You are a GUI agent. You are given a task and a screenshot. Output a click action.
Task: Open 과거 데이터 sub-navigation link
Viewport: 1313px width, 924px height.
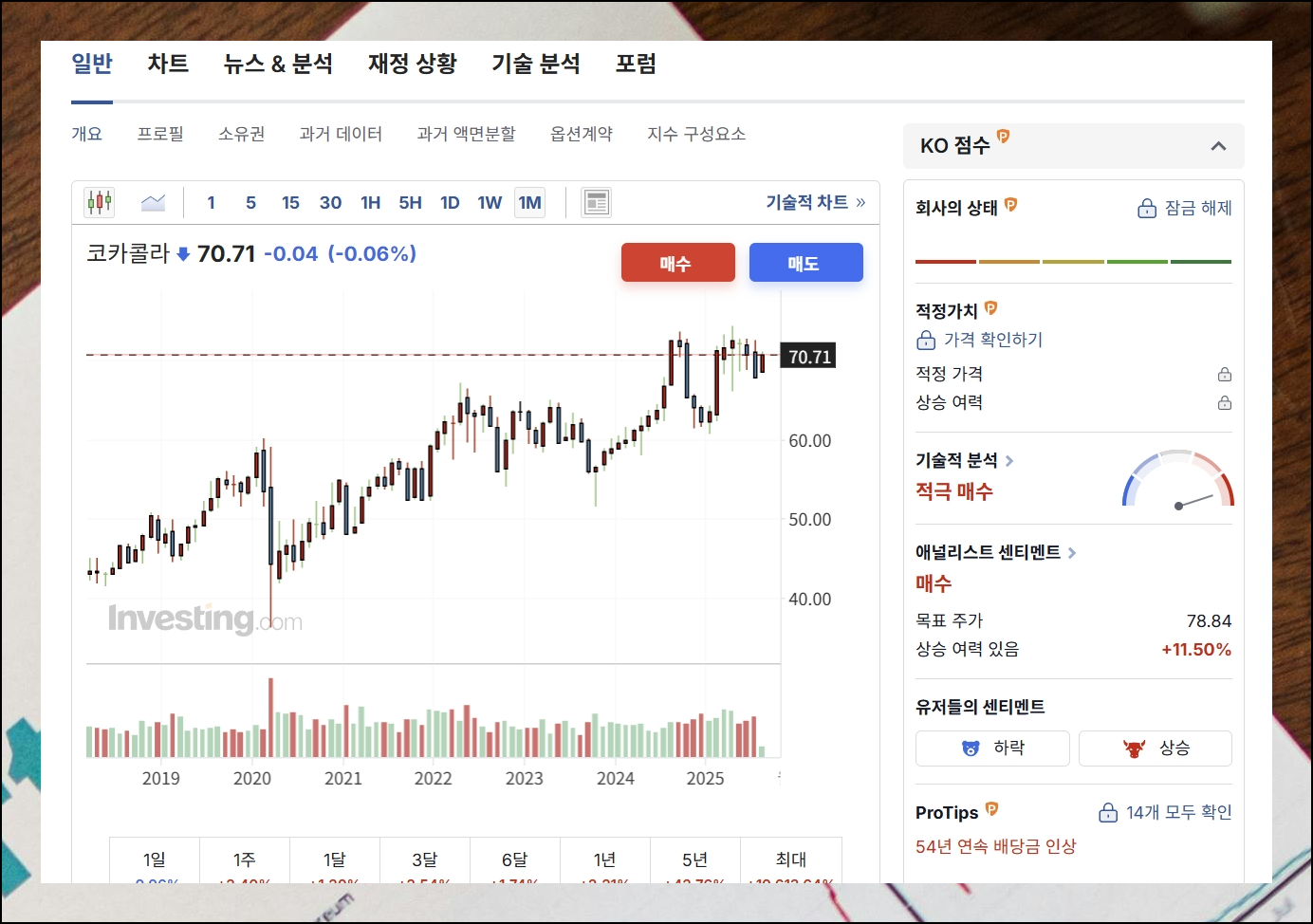341,134
